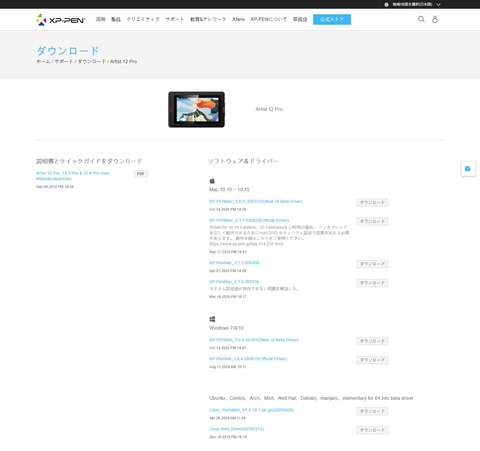The image size is (480, 451).
Task: Click the globe icon in top bar
Action: pyautogui.click(x=386, y=5)
